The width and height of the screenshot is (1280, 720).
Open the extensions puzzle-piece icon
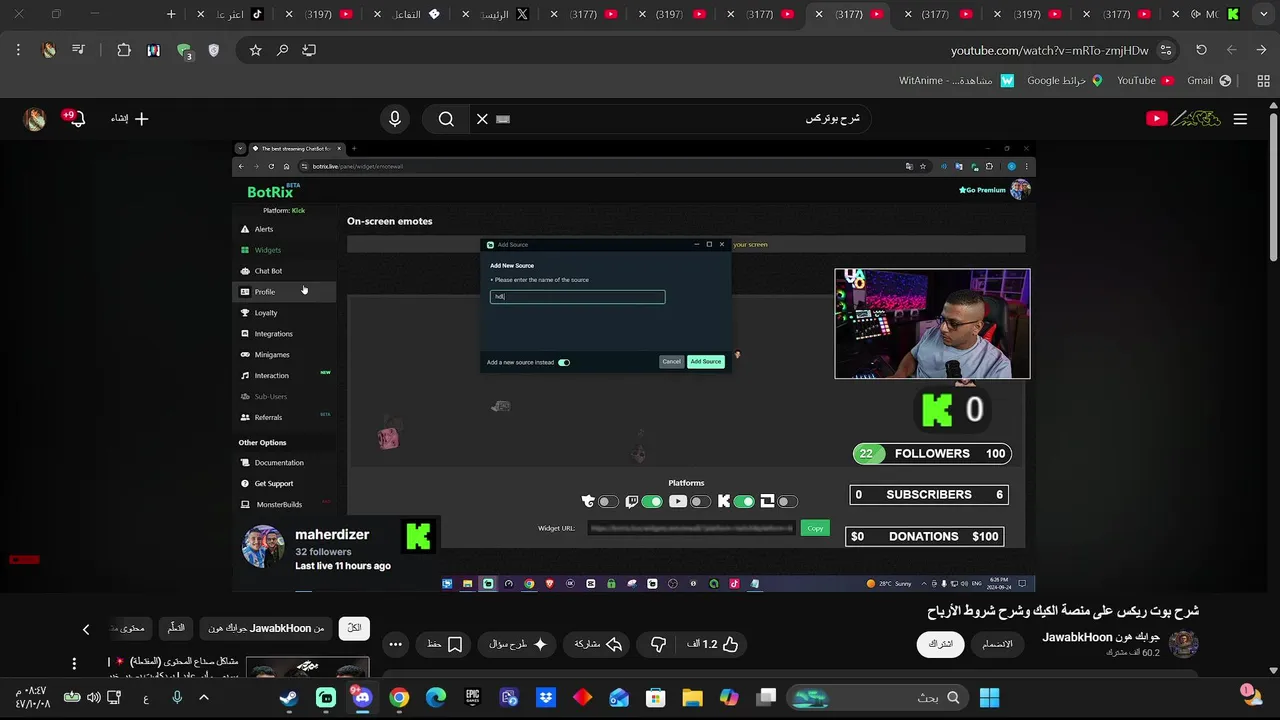[x=124, y=50]
